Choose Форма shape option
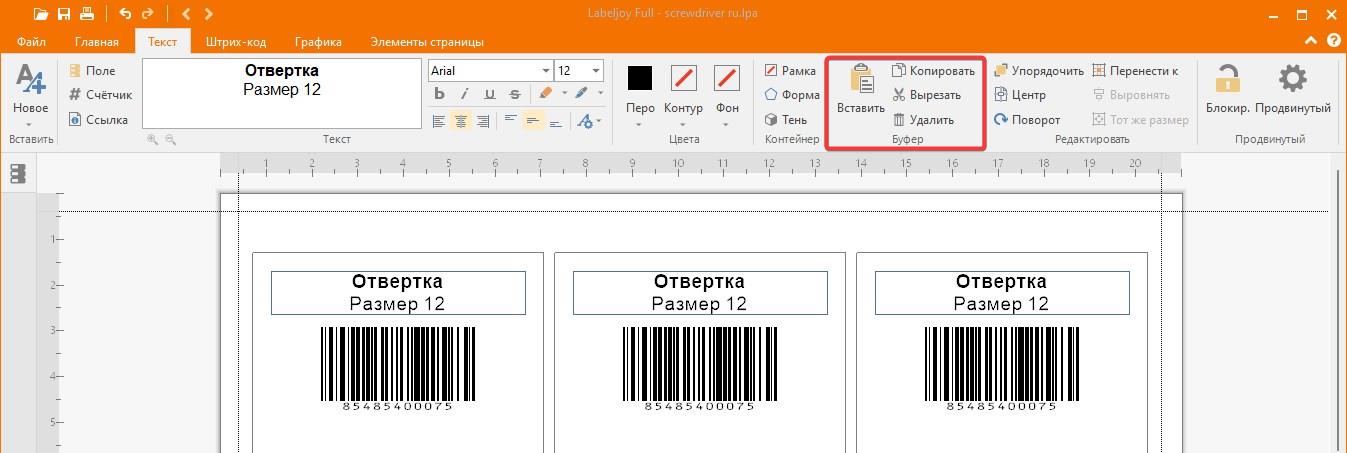Viewport: 1347px width, 453px height. point(792,95)
